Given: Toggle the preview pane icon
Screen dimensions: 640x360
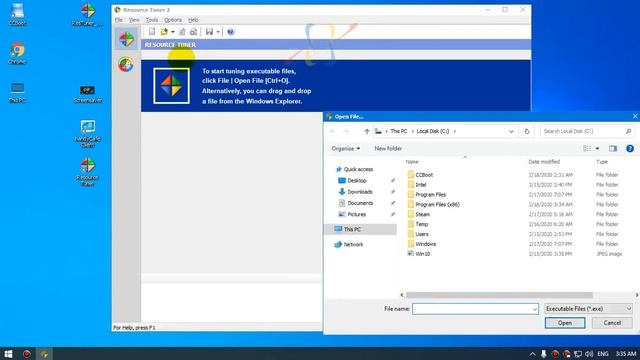Looking at the screenshot, I should (613, 149).
